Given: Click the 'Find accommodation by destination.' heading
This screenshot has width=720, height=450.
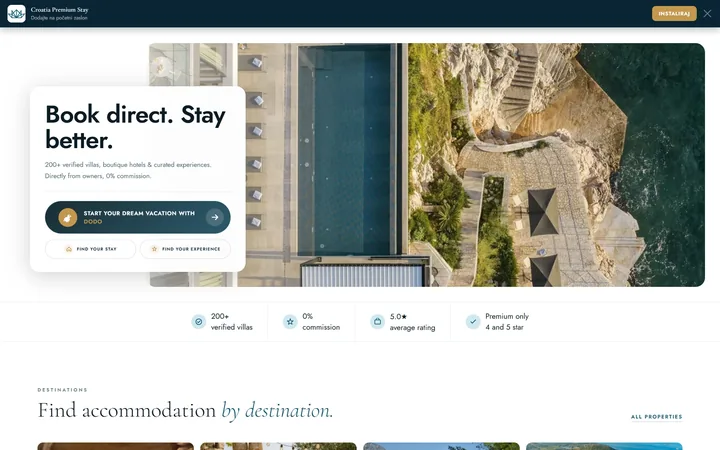Looking at the screenshot, I should 185,410.
